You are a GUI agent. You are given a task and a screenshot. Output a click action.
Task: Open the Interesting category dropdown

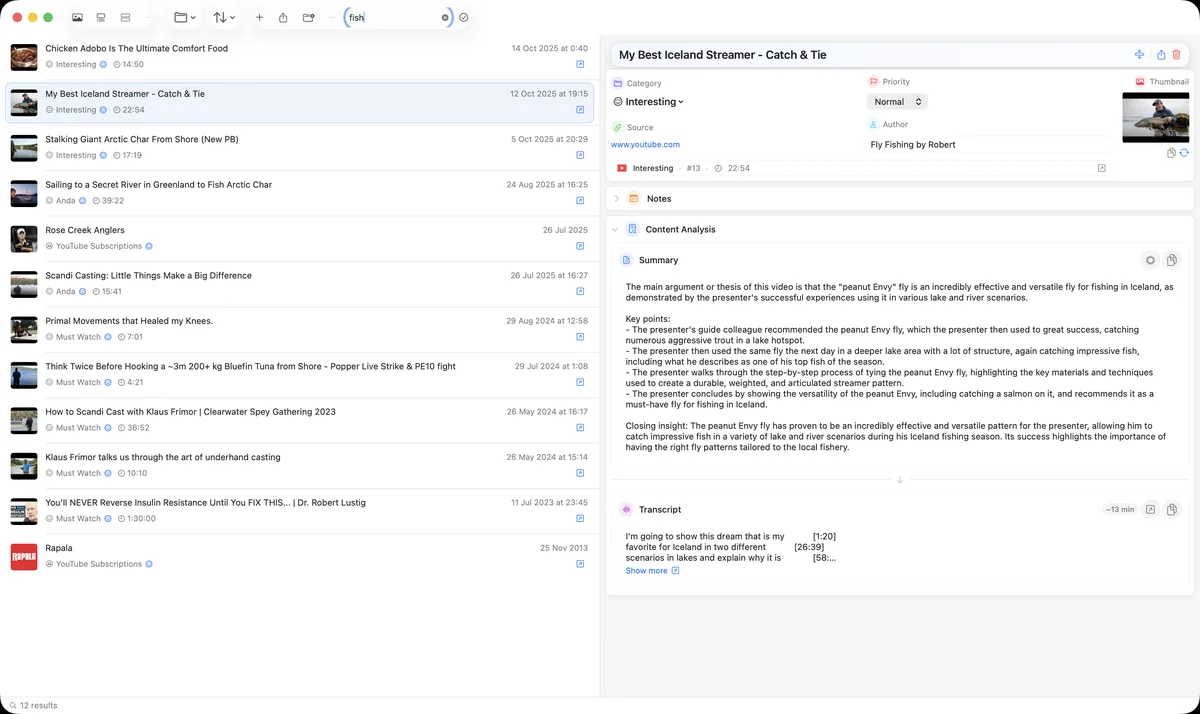(x=648, y=102)
